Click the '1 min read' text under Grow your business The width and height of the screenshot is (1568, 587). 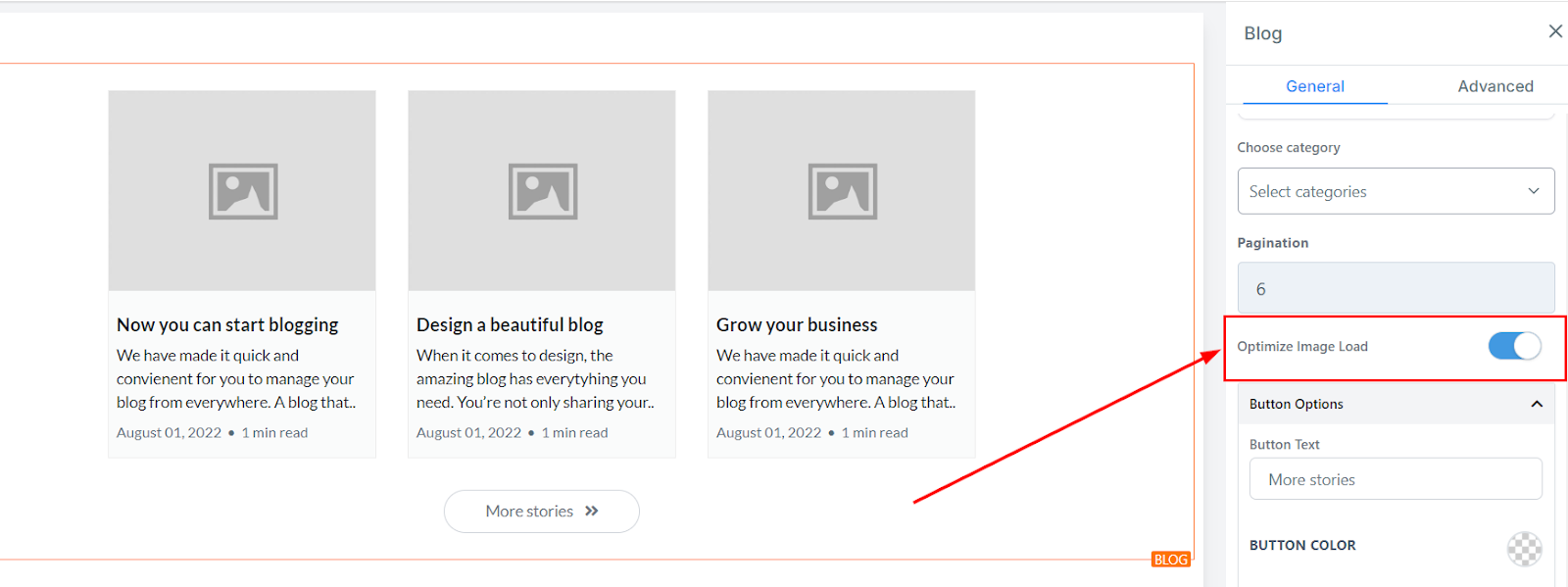pos(874,432)
